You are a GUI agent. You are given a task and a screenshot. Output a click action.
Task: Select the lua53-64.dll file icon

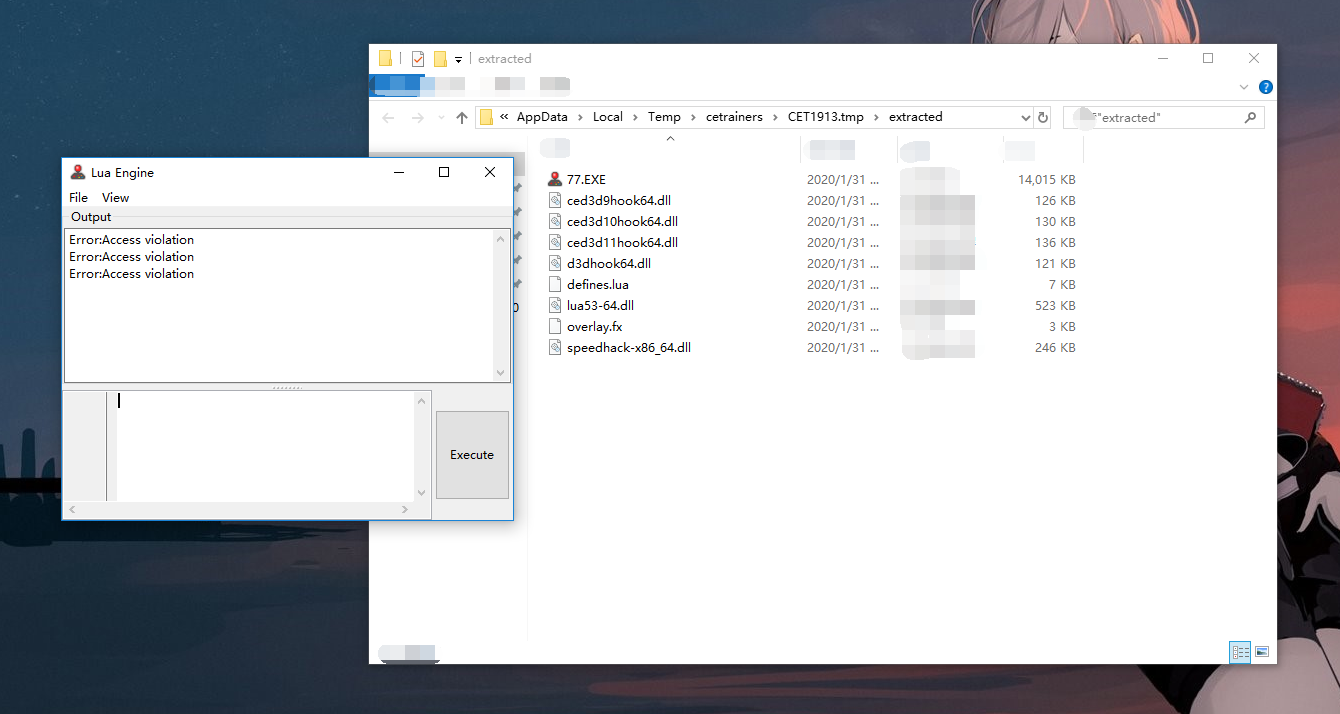pos(556,305)
